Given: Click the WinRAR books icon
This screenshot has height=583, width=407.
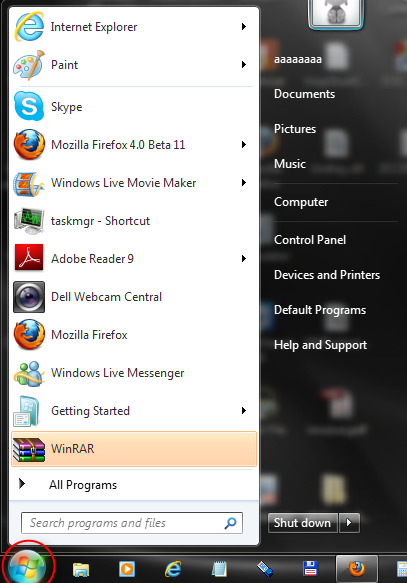Looking at the screenshot, I should click(x=29, y=449).
